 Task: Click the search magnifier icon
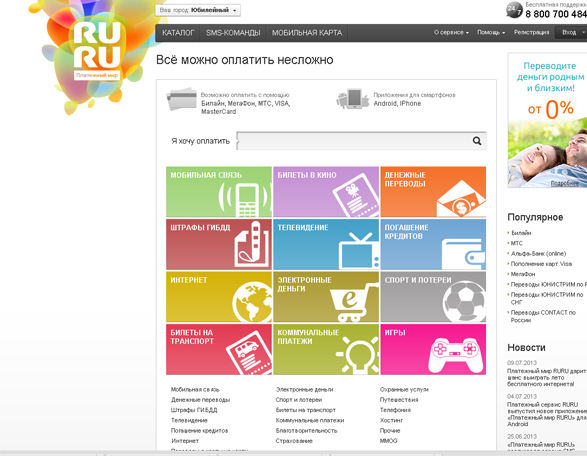point(477,141)
